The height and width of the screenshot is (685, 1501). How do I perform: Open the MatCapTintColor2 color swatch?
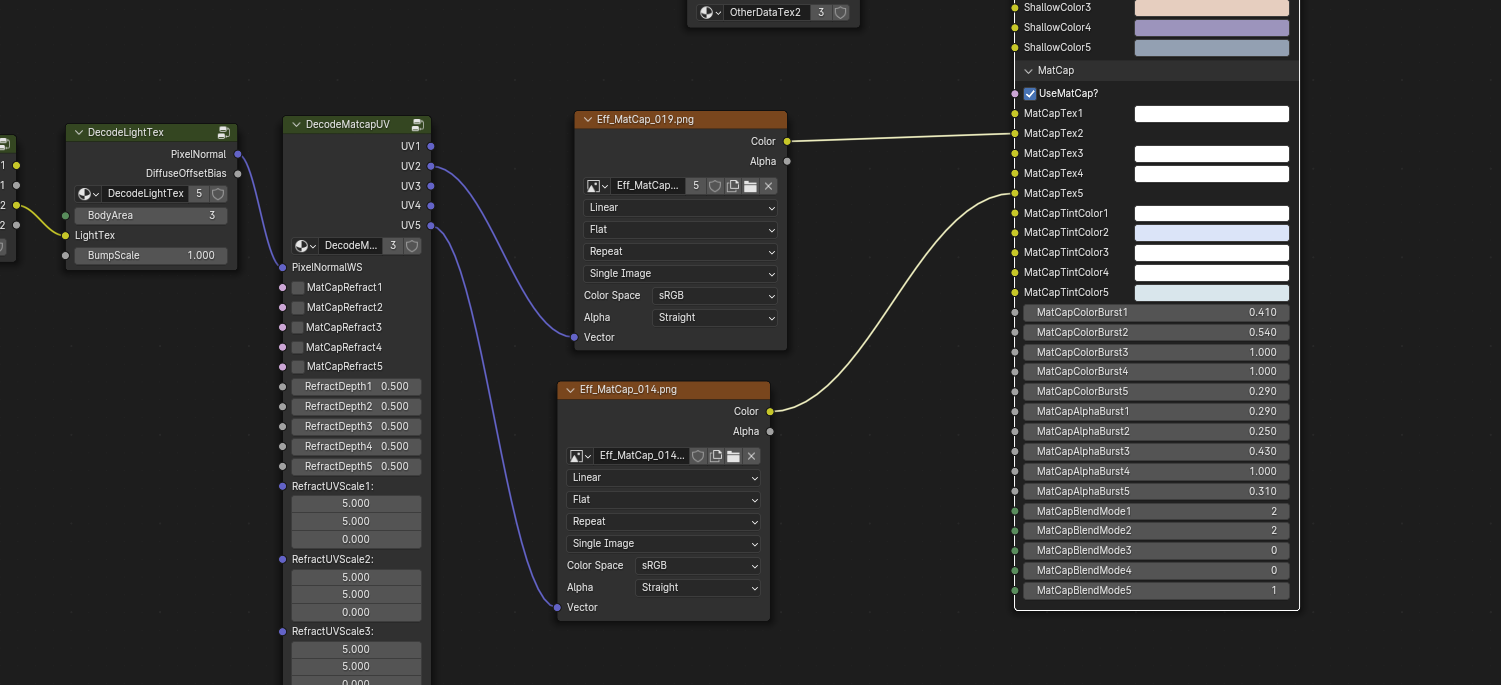(1211, 233)
